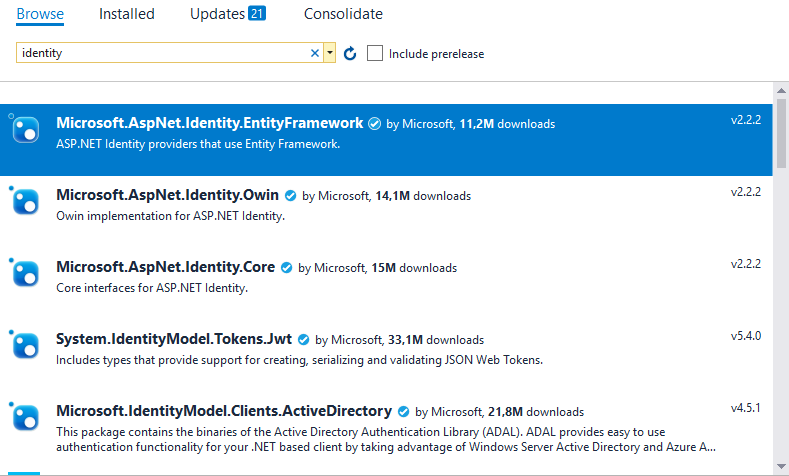Click verified checkmark beside Microsoft.AspNet.Identity.Owin

pyautogui.click(x=290, y=196)
